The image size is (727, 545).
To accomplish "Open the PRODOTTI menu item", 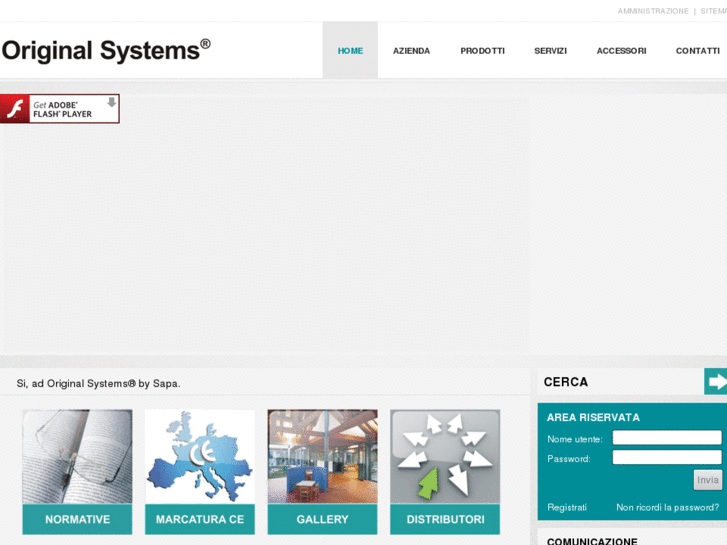I will tap(482, 51).
